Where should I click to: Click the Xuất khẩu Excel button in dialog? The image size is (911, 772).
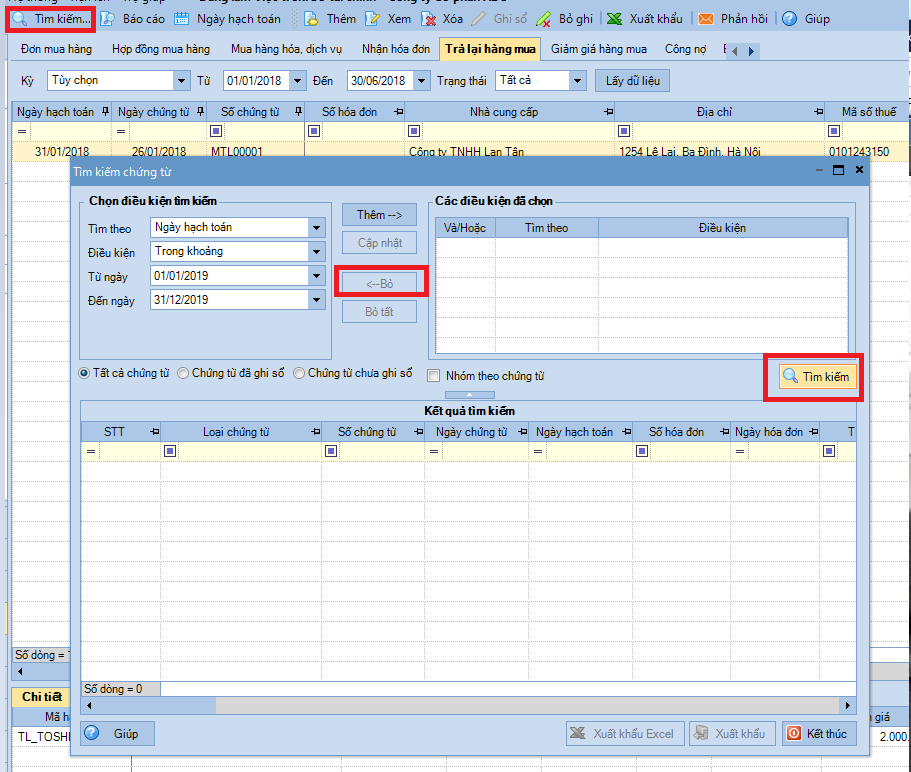pos(625,734)
